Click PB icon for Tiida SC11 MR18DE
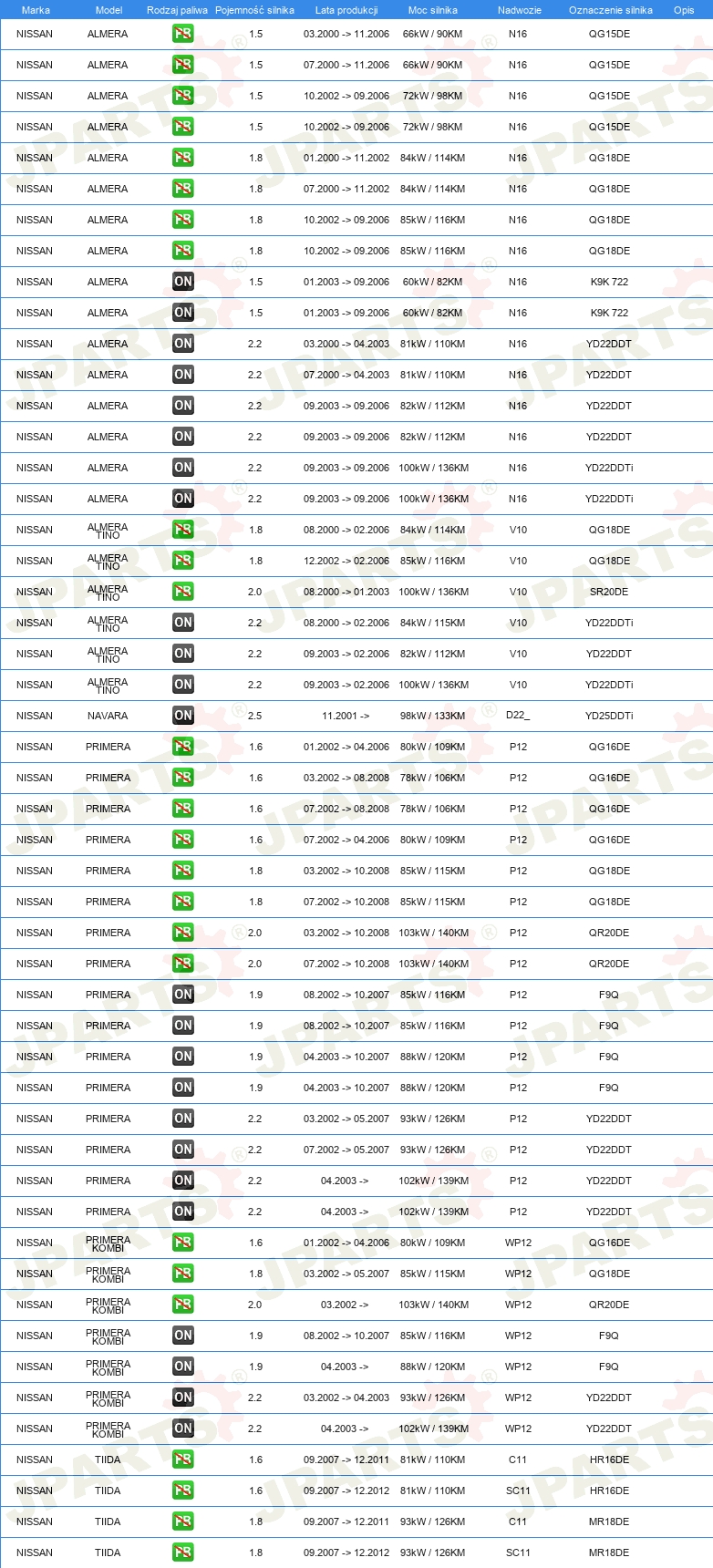713x1568 pixels. pos(183,1553)
